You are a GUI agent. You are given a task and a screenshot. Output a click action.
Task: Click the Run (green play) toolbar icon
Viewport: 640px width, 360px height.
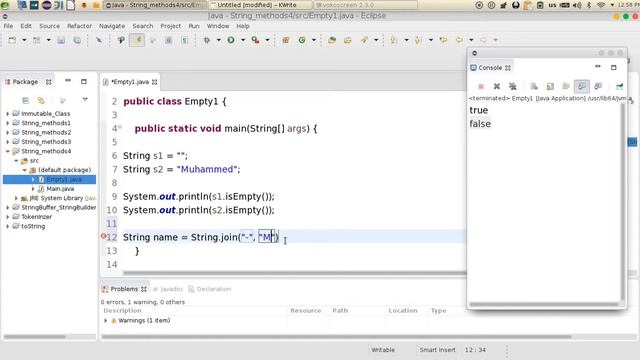click(x=231, y=40)
